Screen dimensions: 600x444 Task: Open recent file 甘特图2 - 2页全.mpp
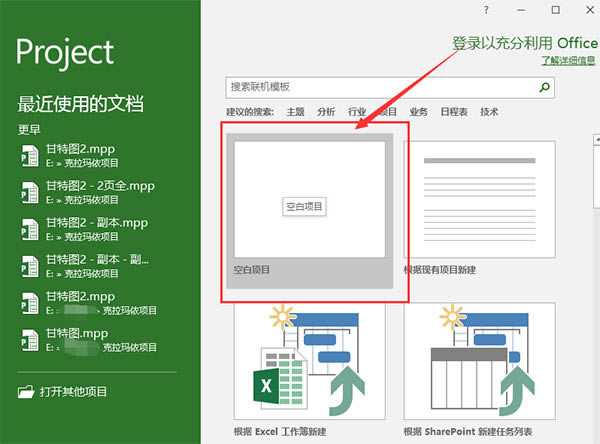pyautogui.click(x=88, y=192)
